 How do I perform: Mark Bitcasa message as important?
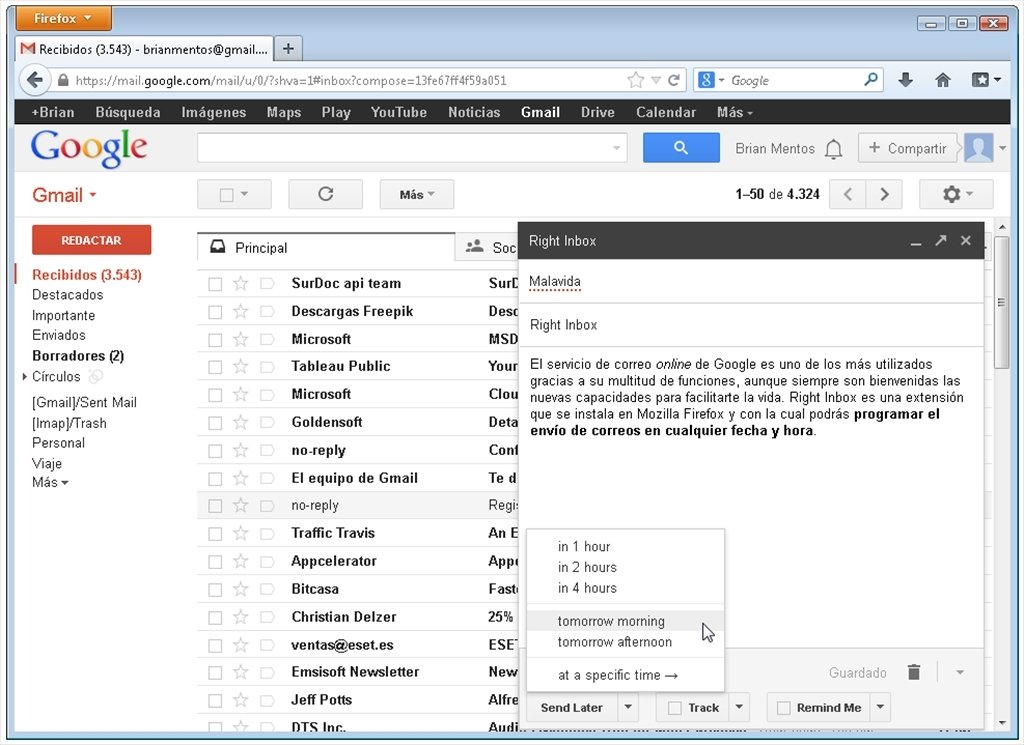tap(266, 590)
